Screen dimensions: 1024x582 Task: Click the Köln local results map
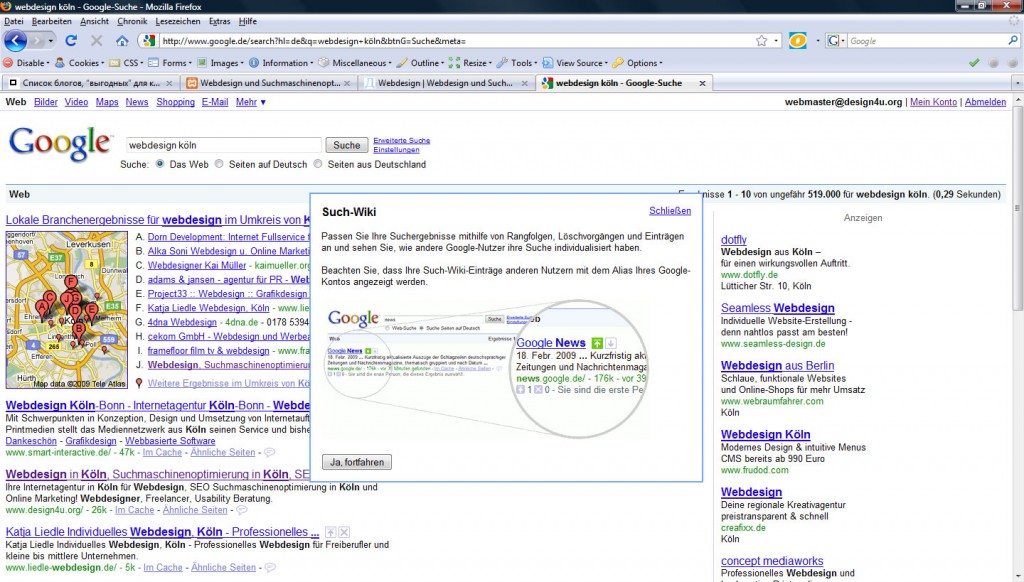tap(67, 310)
